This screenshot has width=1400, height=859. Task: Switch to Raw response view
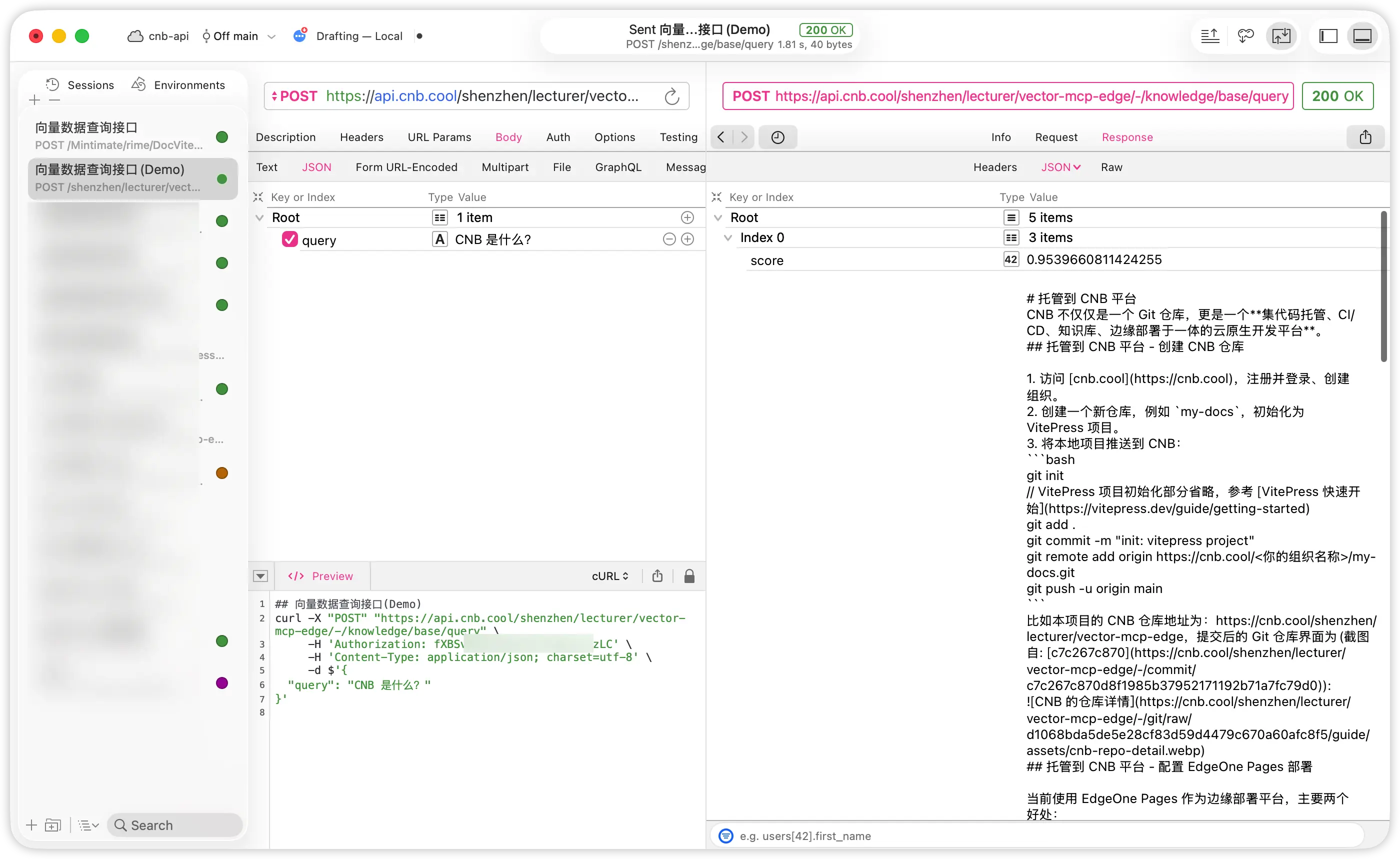[1111, 167]
